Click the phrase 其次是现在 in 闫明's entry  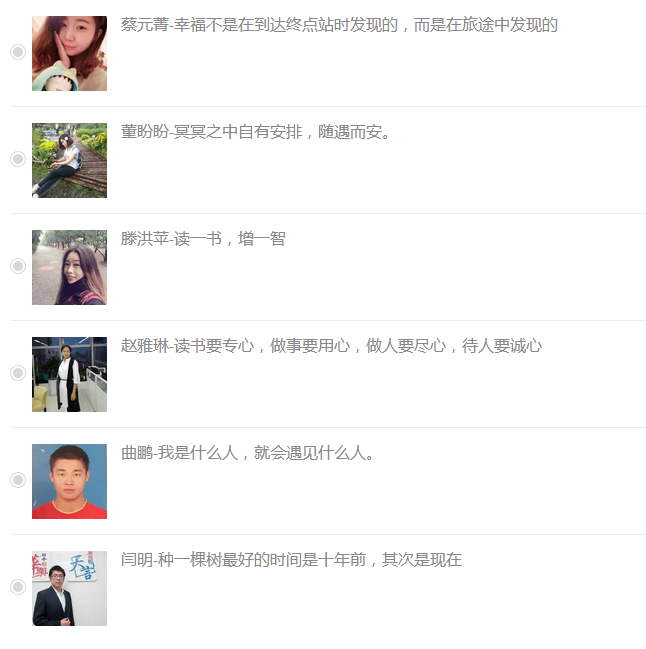tap(422, 560)
